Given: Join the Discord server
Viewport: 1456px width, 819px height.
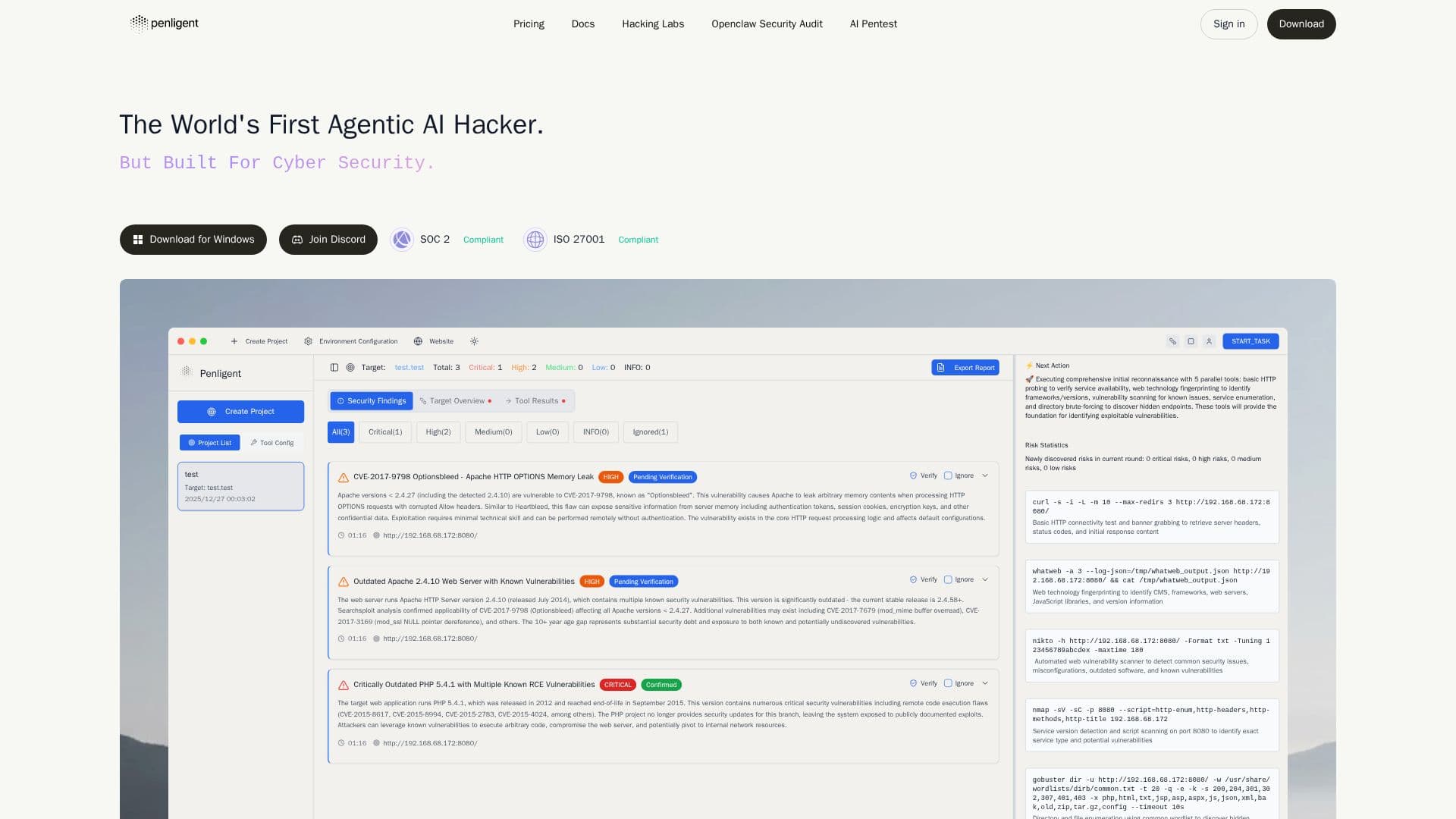Looking at the screenshot, I should coord(328,240).
